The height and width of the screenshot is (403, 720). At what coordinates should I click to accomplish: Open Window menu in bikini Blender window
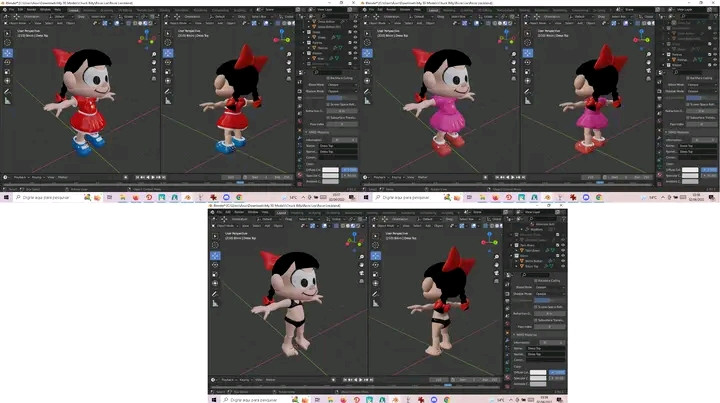coord(253,212)
